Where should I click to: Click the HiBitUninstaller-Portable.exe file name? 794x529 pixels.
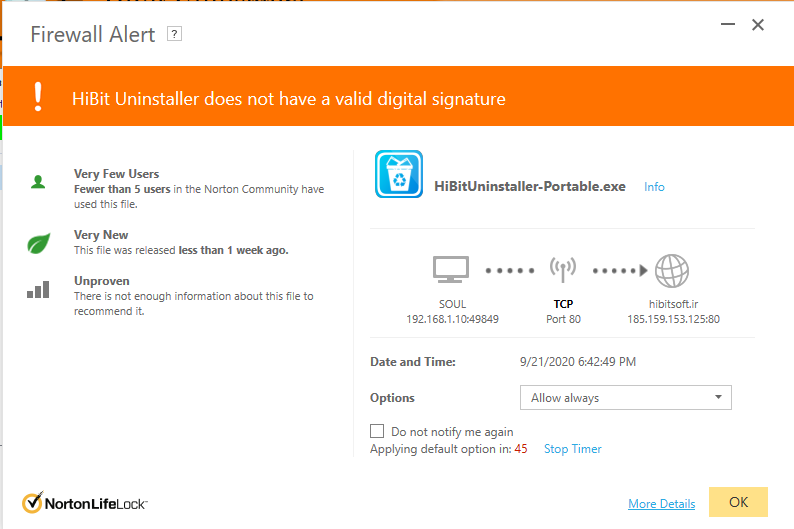pyautogui.click(x=530, y=187)
